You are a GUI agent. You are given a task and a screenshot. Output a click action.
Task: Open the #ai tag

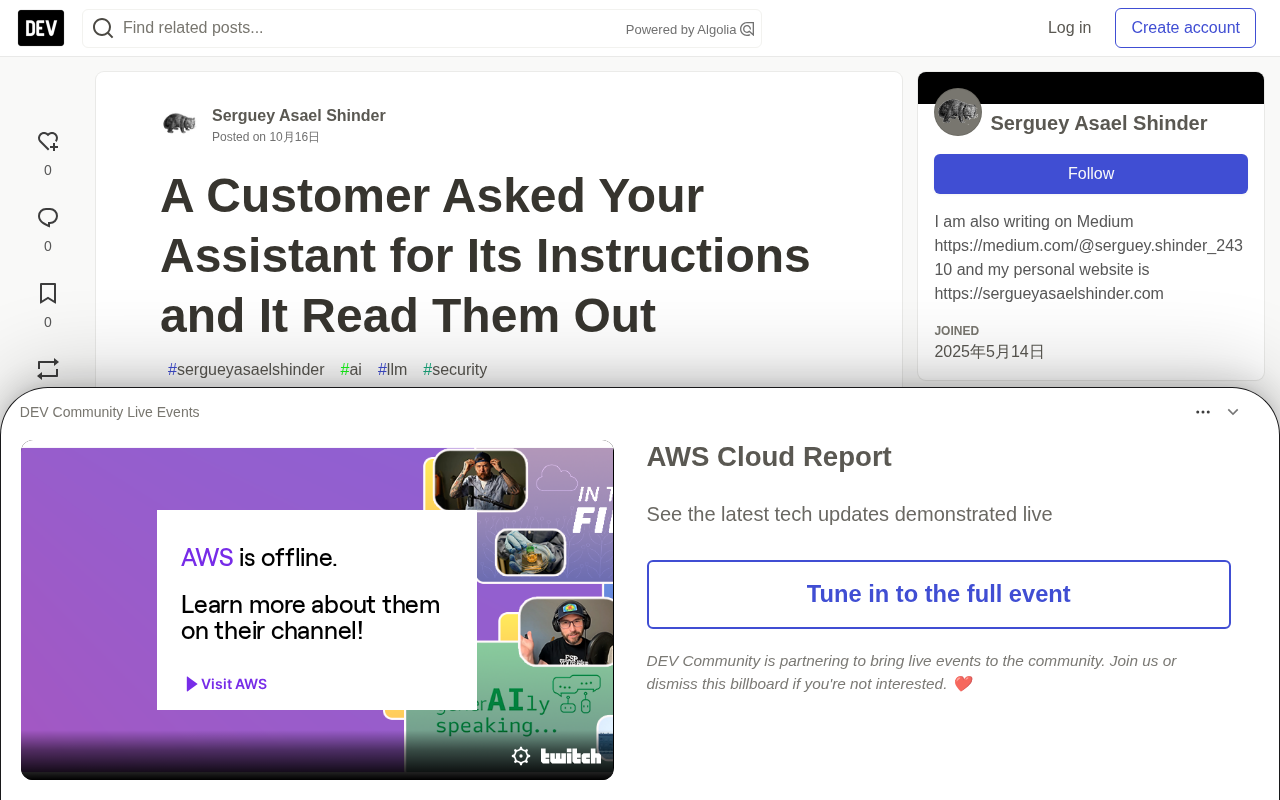pos(351,370)
